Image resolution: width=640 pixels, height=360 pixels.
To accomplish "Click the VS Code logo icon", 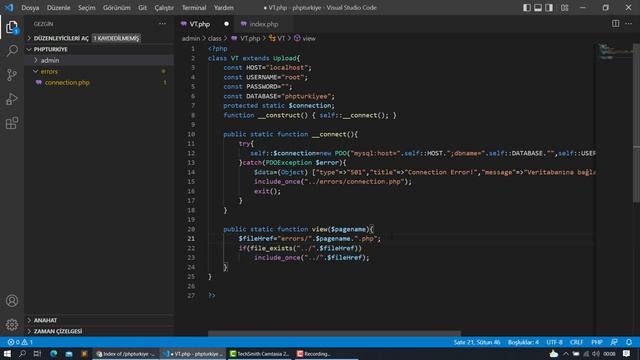I will pyautogui.click(x=9, y=7).
